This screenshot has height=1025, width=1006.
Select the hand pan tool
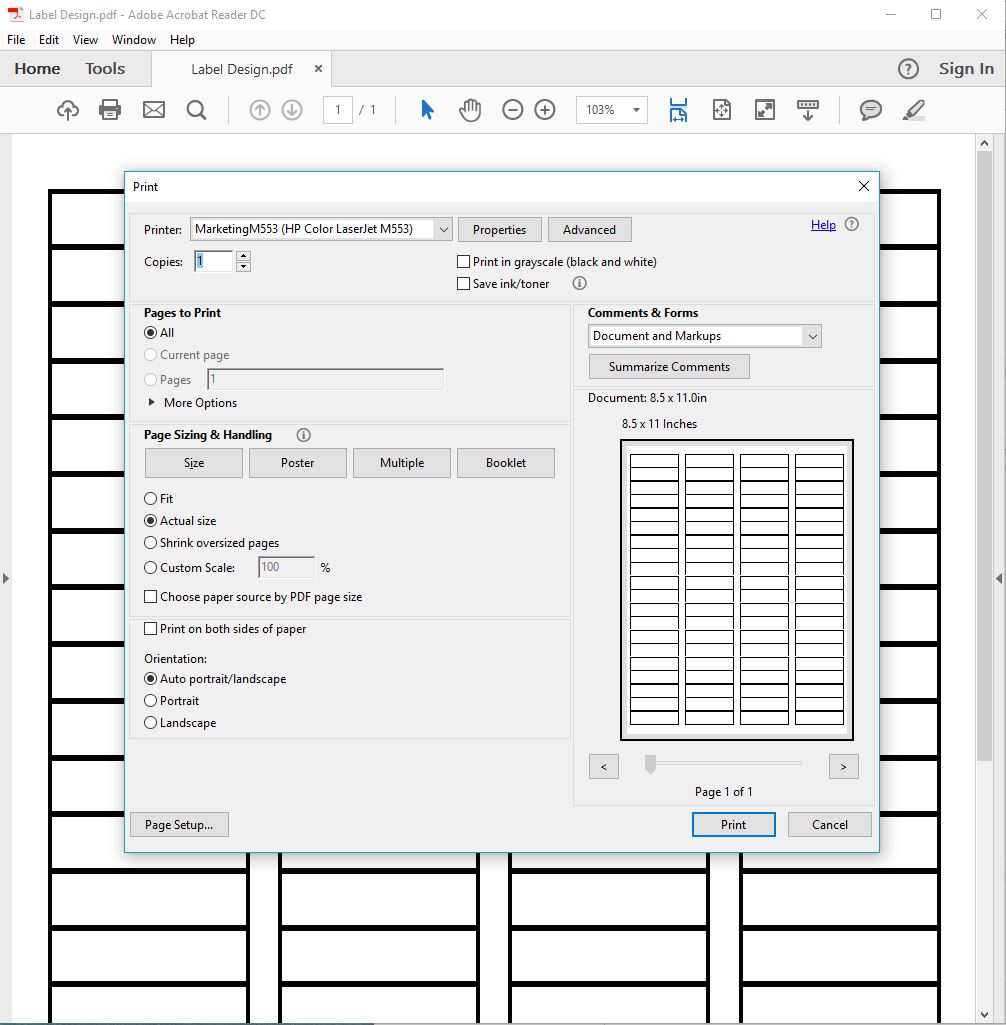[470, 110]
